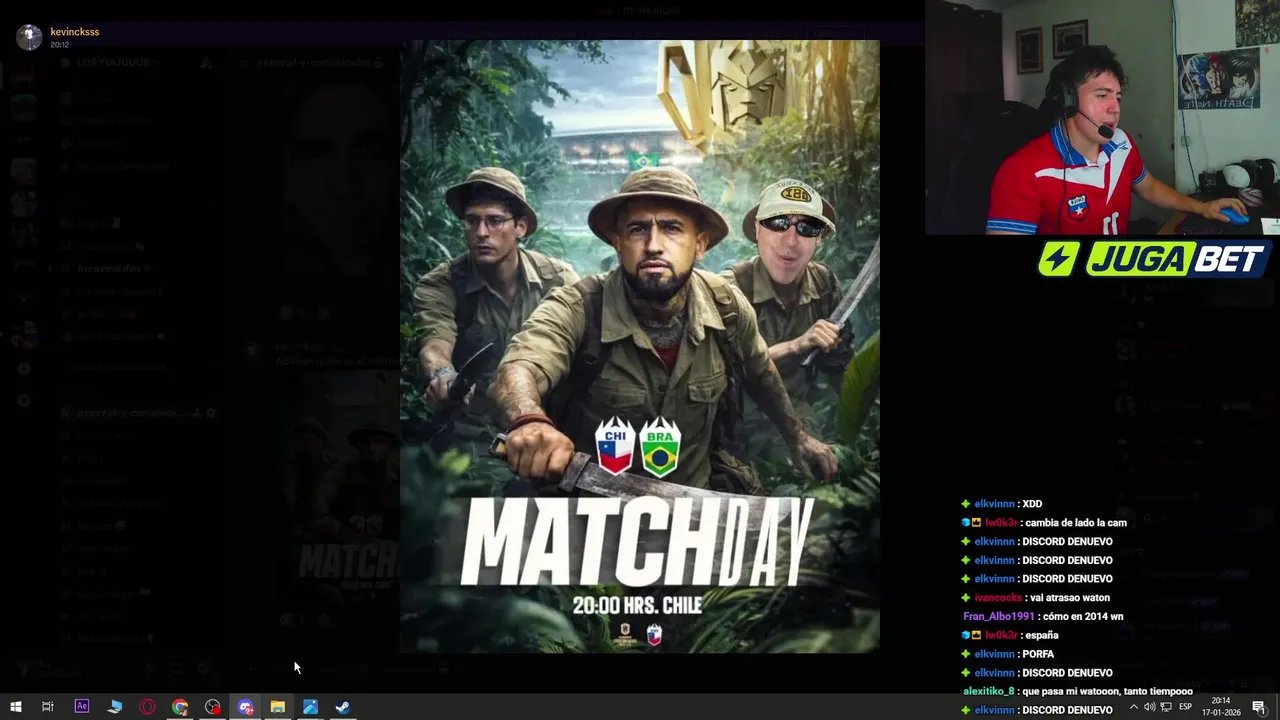Click the kevincksss username link

pyautogui.click(x=75, y=32)
